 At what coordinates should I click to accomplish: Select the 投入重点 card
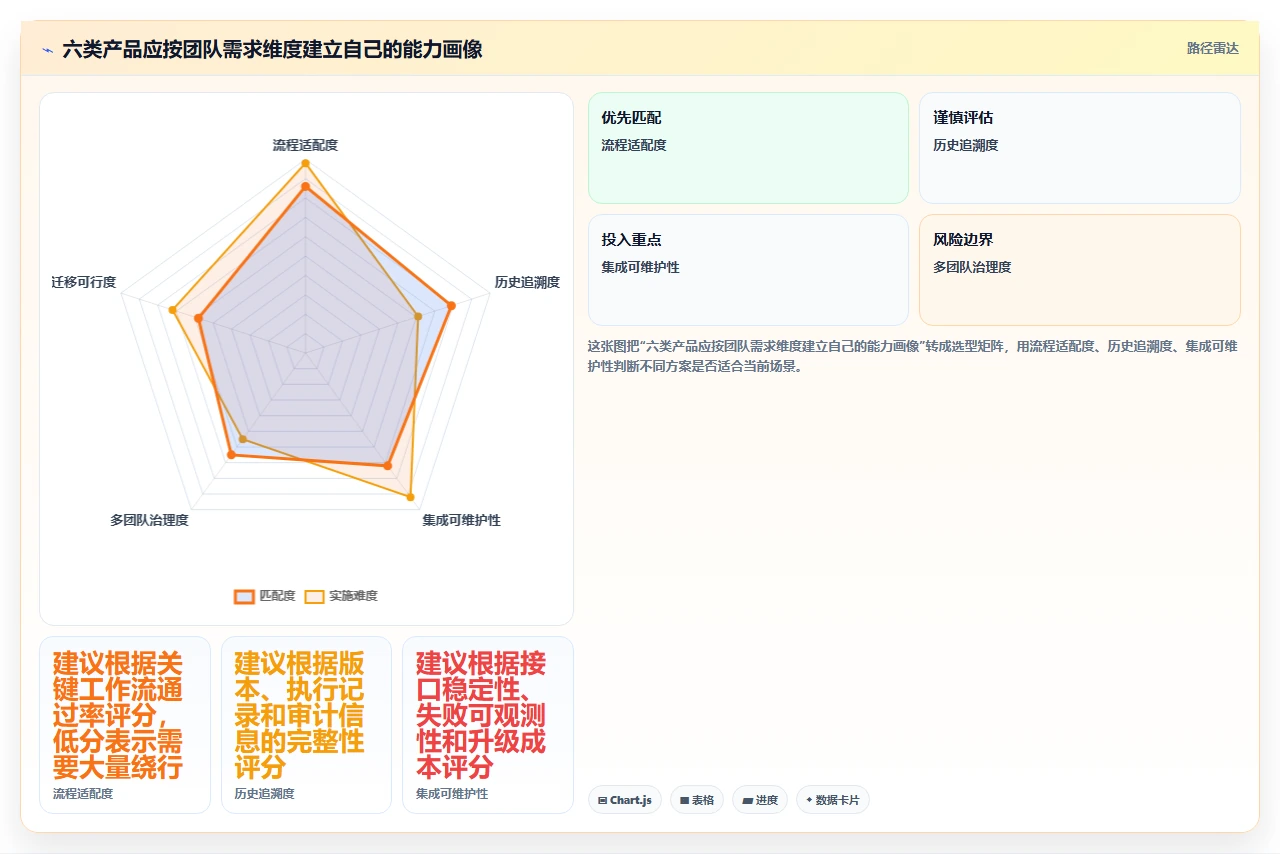point(748,270)
